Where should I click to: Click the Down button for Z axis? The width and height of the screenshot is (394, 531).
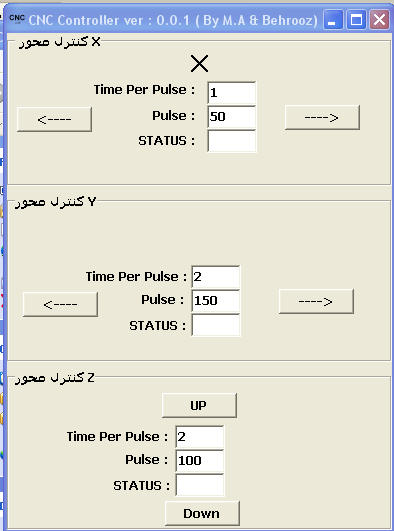point(202,513)
